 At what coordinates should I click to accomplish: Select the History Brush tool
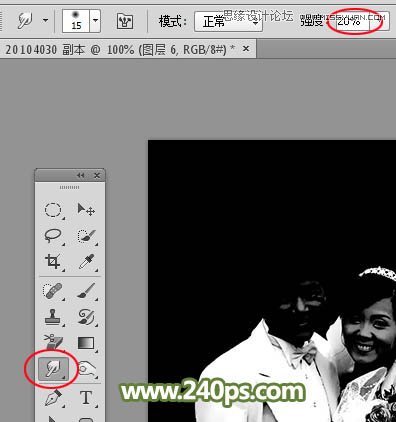pyautogui.click(x=86, y=317)
